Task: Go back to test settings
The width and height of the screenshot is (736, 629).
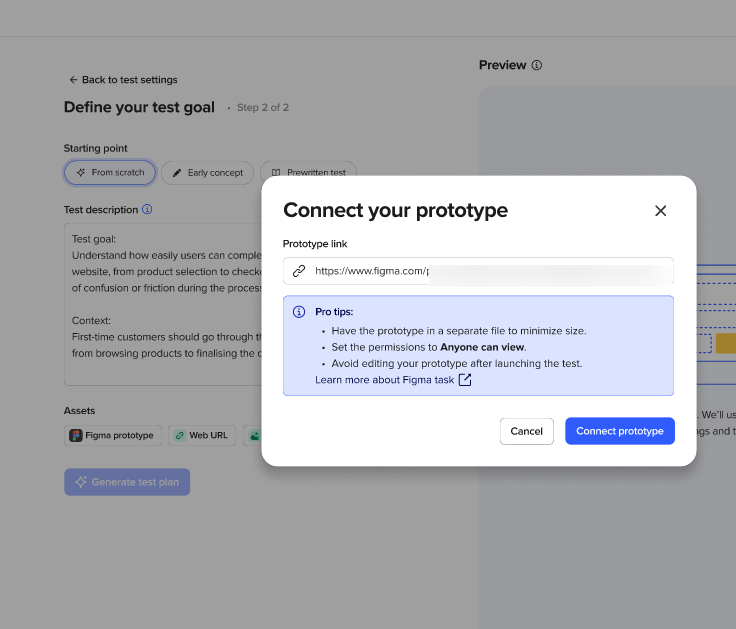Action: 129,80
